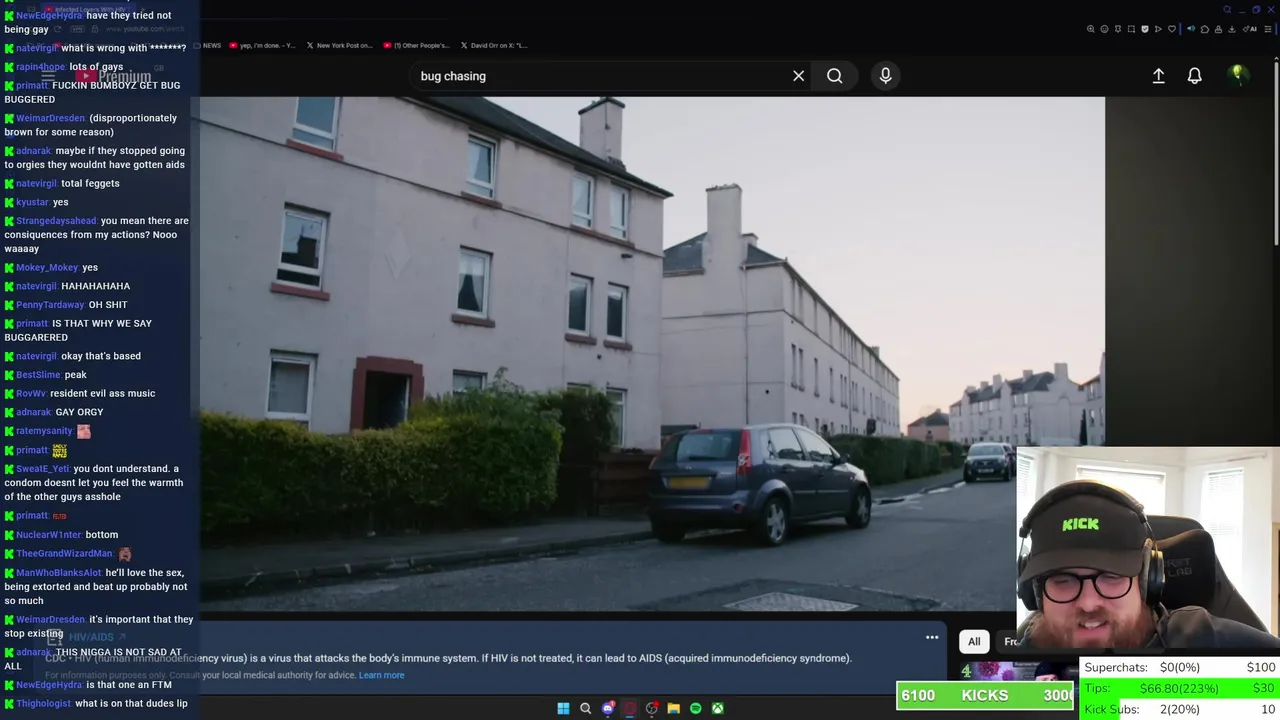Click chat username 'RovWv'
The height and width of the screenshot is (720, 1280).
click(x=31, y=393)
